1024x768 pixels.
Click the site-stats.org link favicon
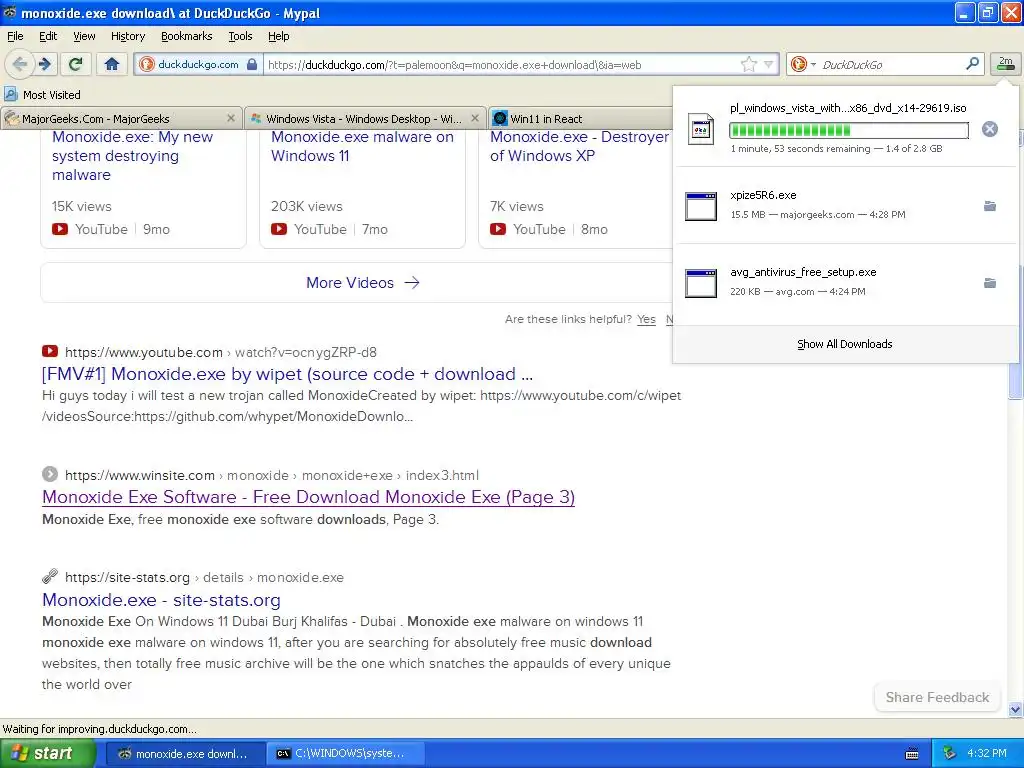50,577
